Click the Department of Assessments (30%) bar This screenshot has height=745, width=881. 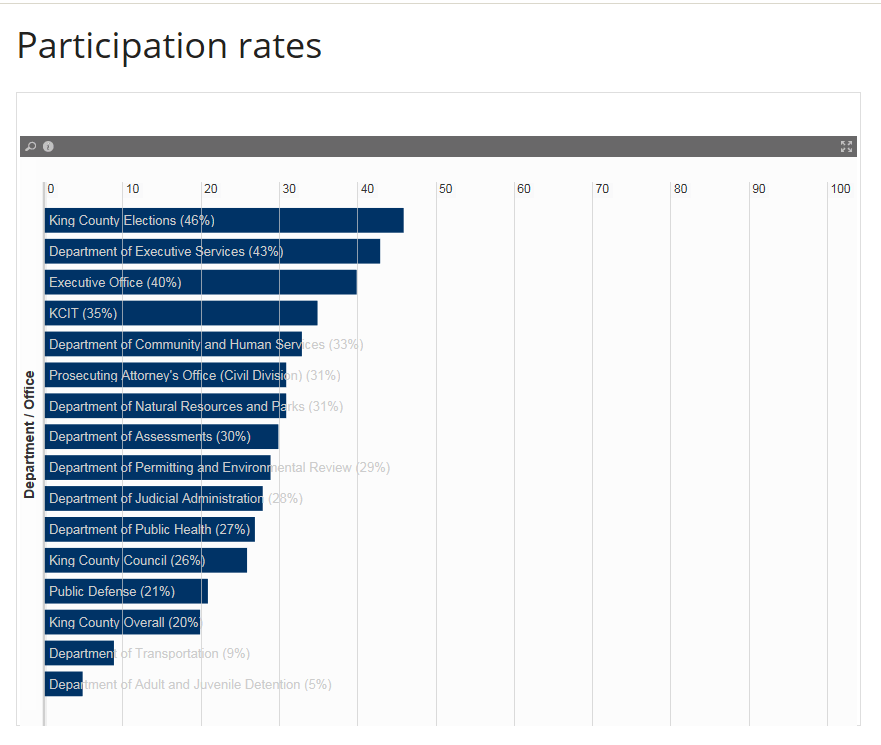(x=161, y=436)
